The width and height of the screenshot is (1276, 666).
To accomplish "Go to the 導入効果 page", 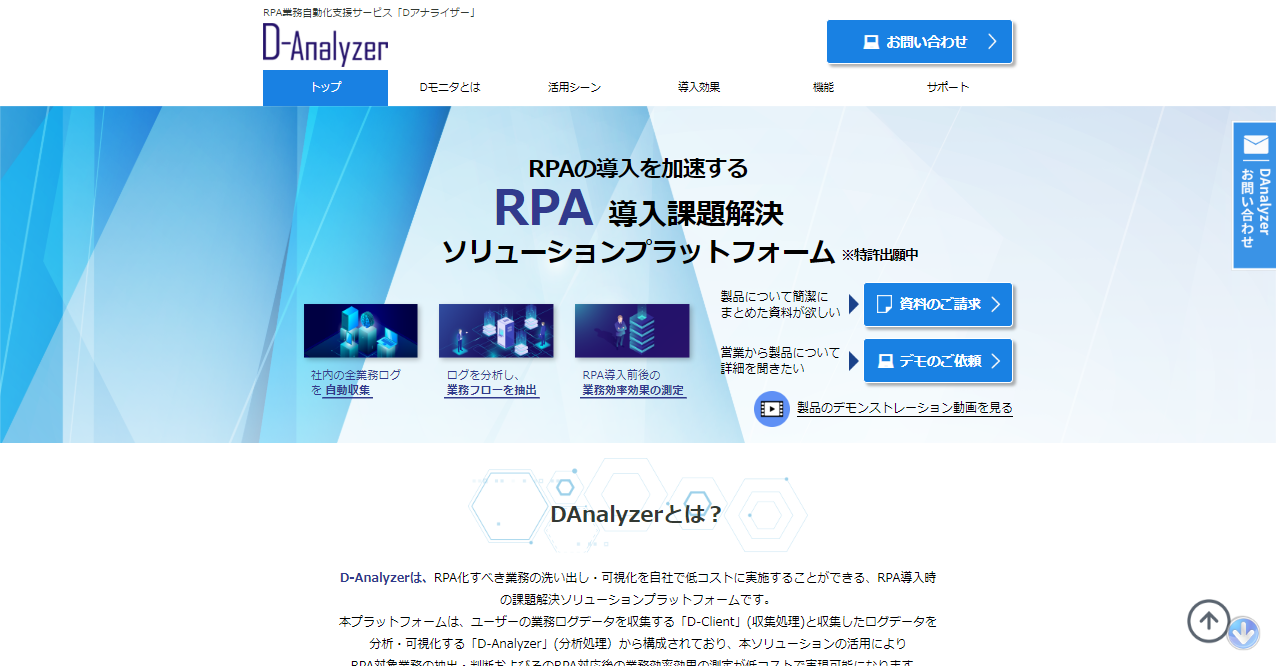I will pos(699,88).
